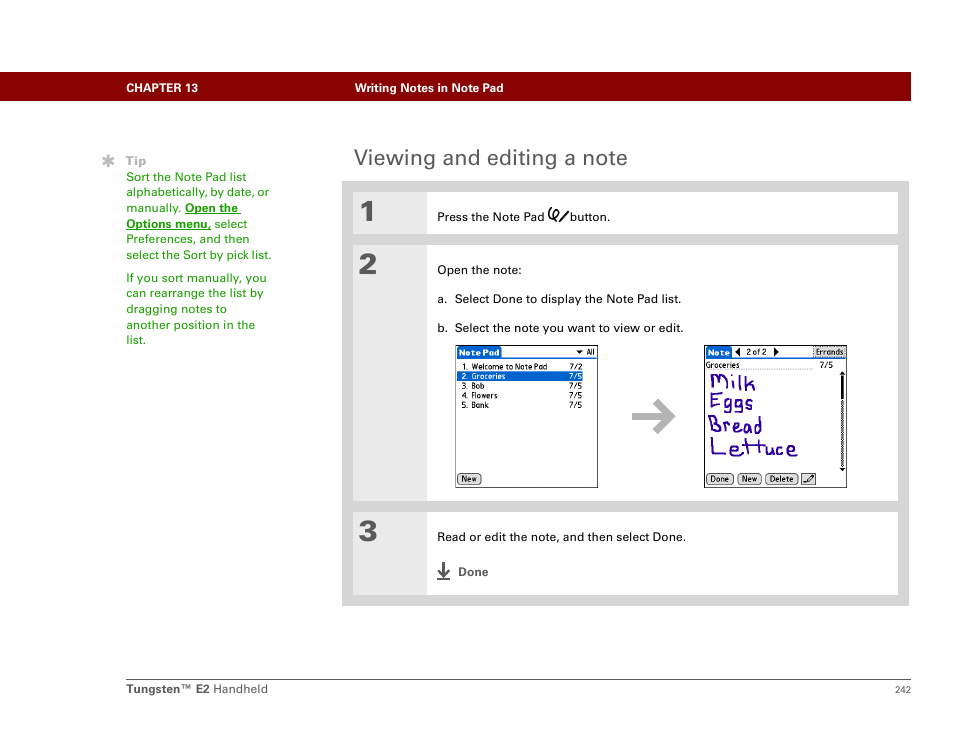Open the Flowers note in the list
Screen dimensions: 954x738
point(520,395)
